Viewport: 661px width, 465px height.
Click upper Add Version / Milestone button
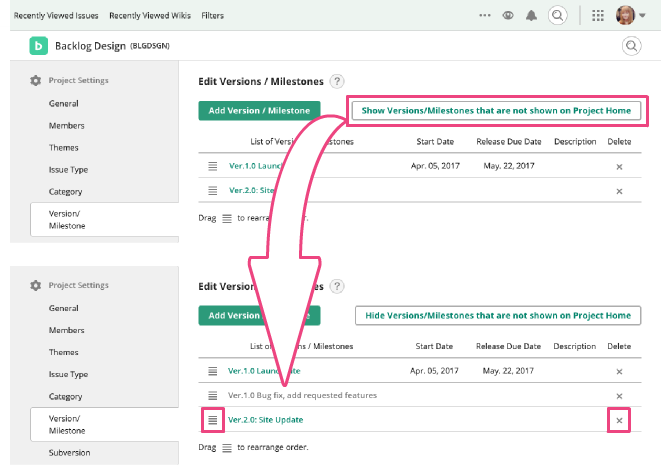tap(259, 110)
